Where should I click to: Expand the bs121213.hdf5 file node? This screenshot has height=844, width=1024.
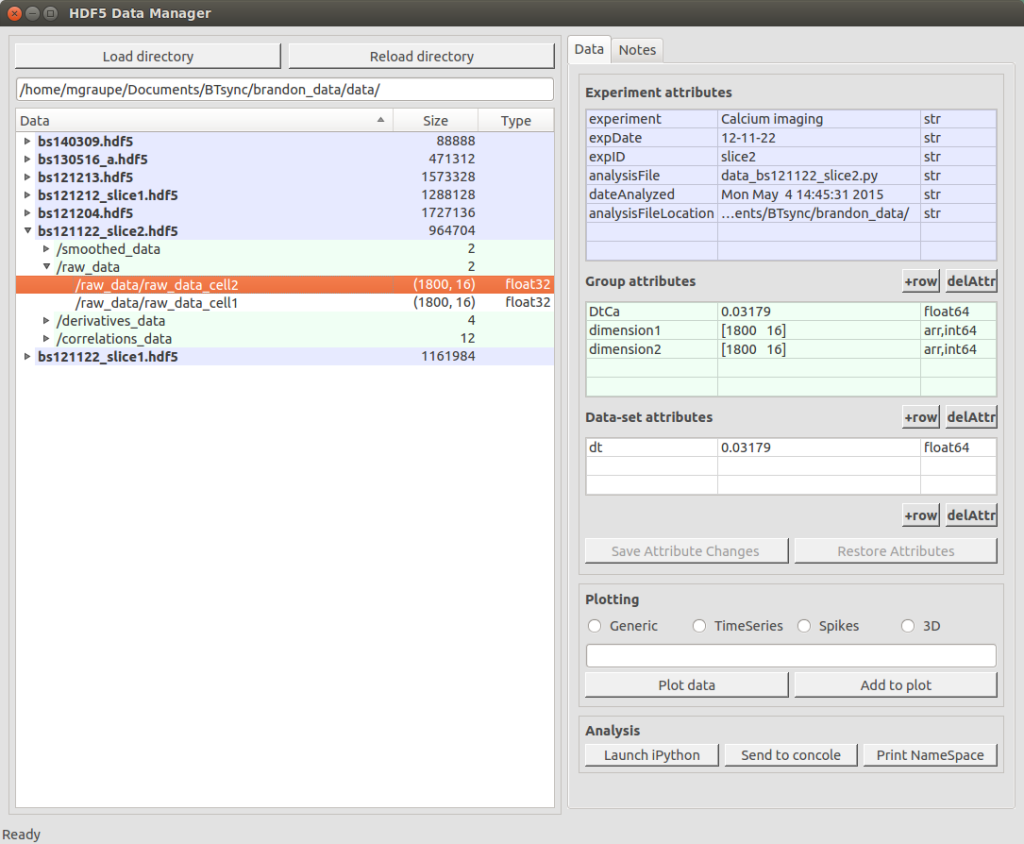[27, 177]
